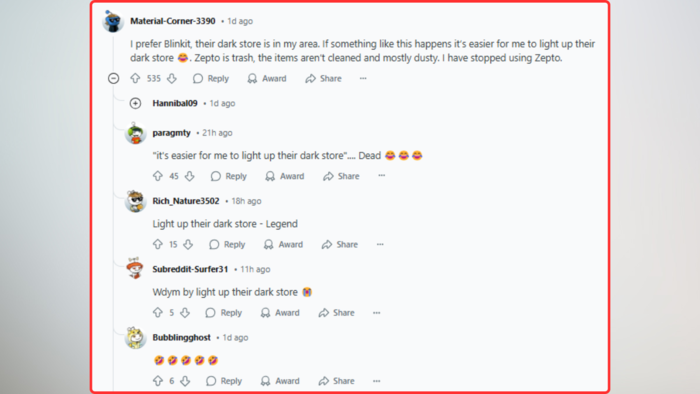
Task: Reply to Subreddit-Surfer31's comment
Action: click(x=224, y=313)
